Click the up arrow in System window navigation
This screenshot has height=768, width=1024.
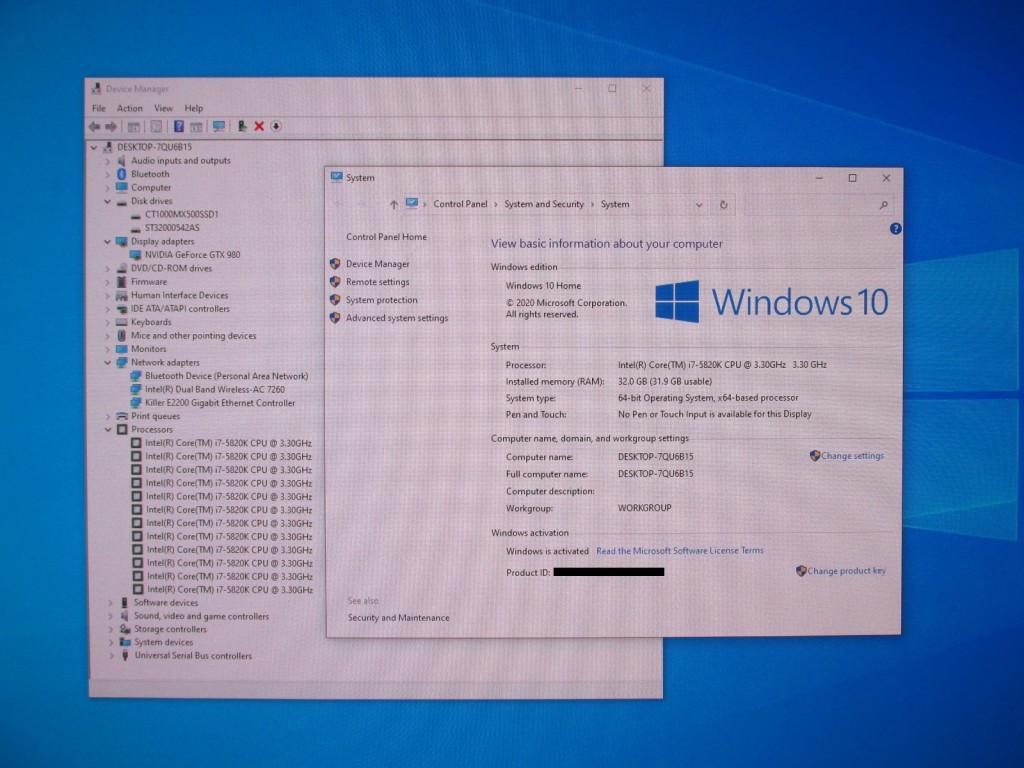click(394, 205)
